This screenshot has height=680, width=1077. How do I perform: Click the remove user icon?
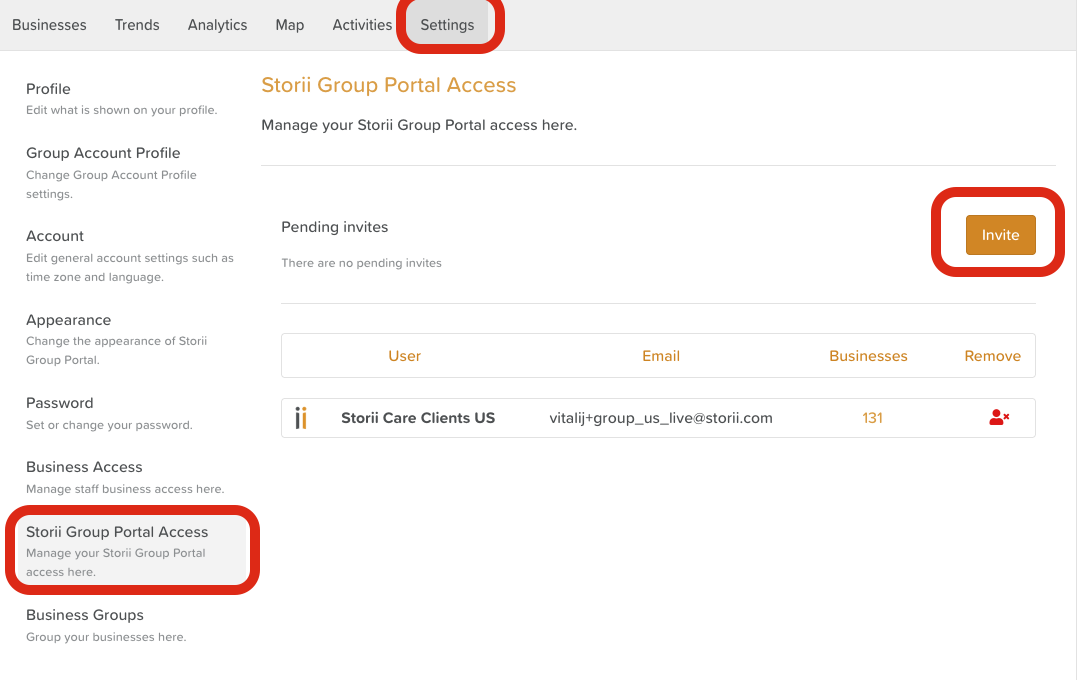[998, 418]
